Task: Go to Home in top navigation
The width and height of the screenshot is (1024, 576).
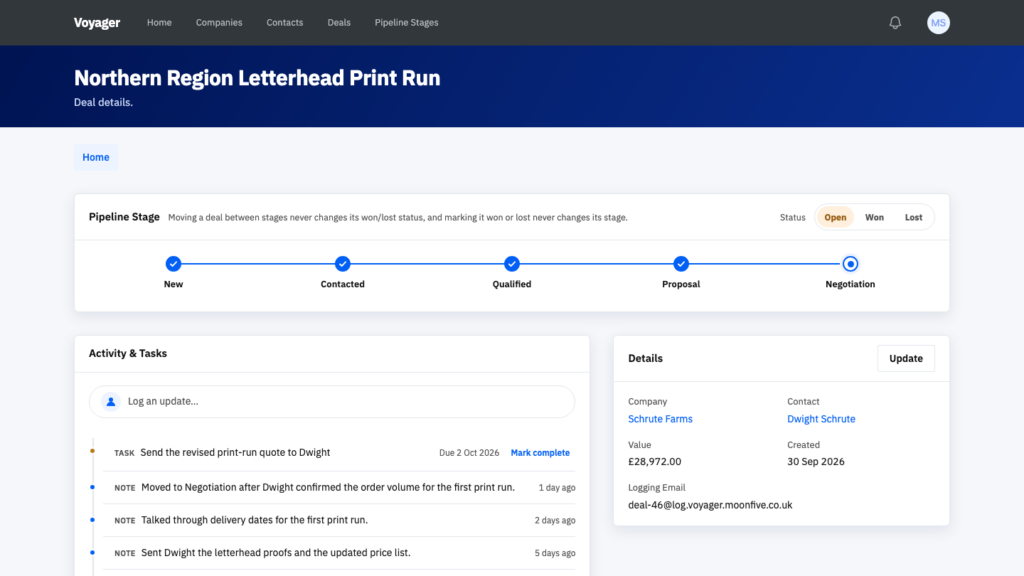Action: (159, 23)
